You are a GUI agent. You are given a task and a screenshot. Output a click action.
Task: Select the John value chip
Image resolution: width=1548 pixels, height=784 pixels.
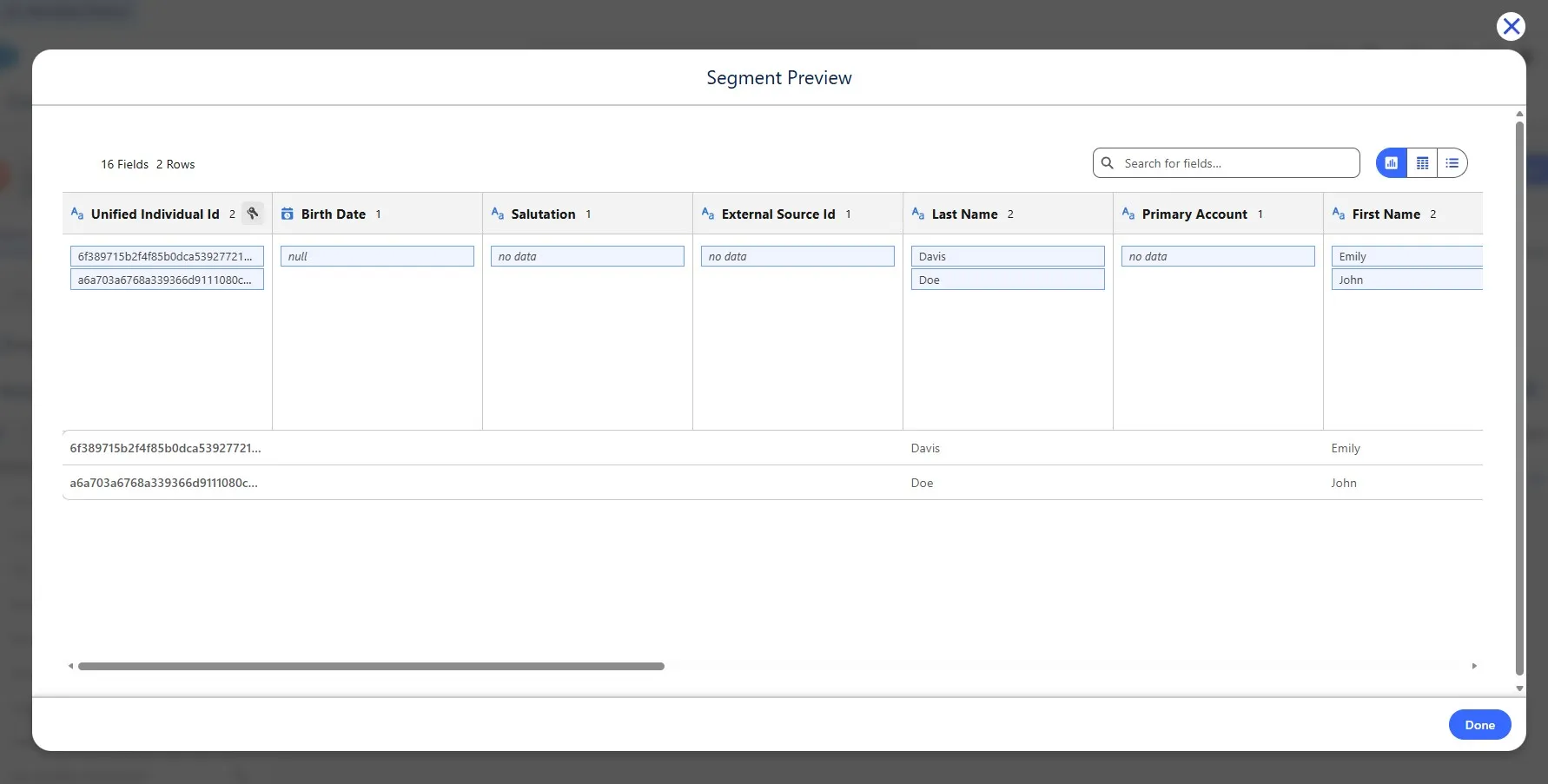pos(1407,280)
